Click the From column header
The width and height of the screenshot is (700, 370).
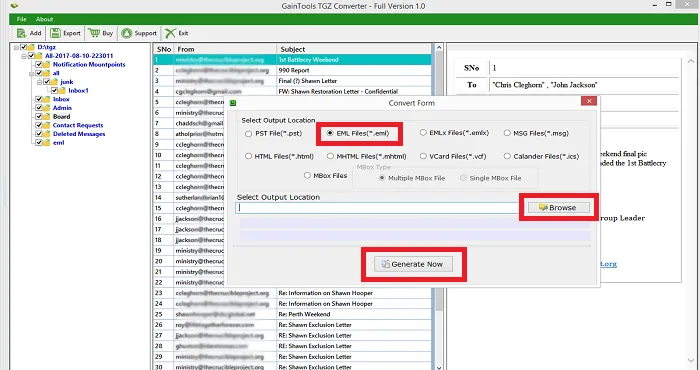click(225, 49)
